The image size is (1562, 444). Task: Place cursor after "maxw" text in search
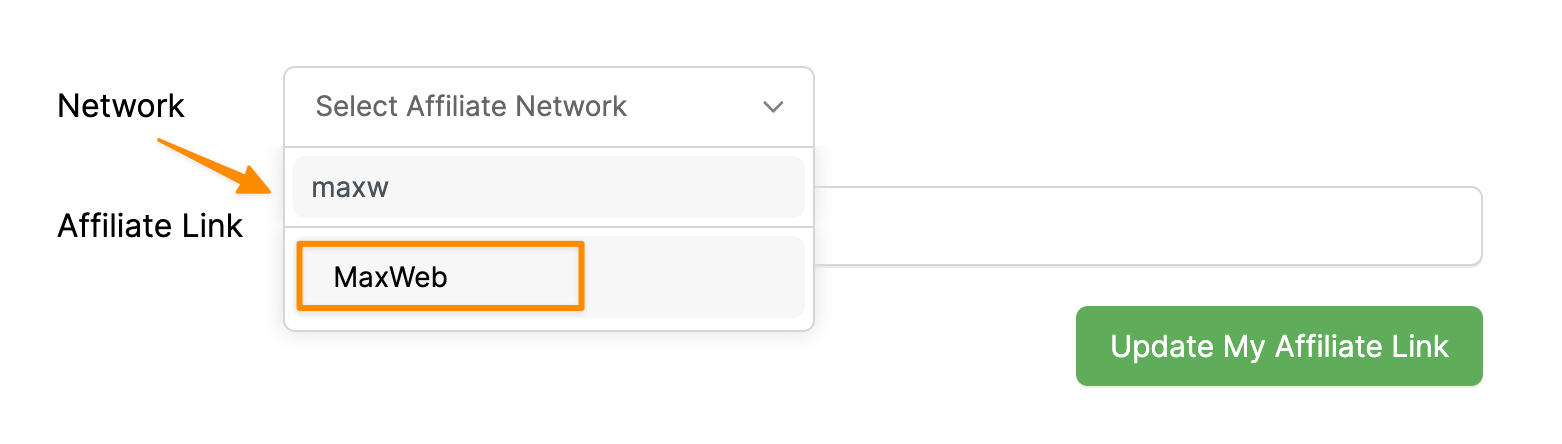[x=392, y=187]
